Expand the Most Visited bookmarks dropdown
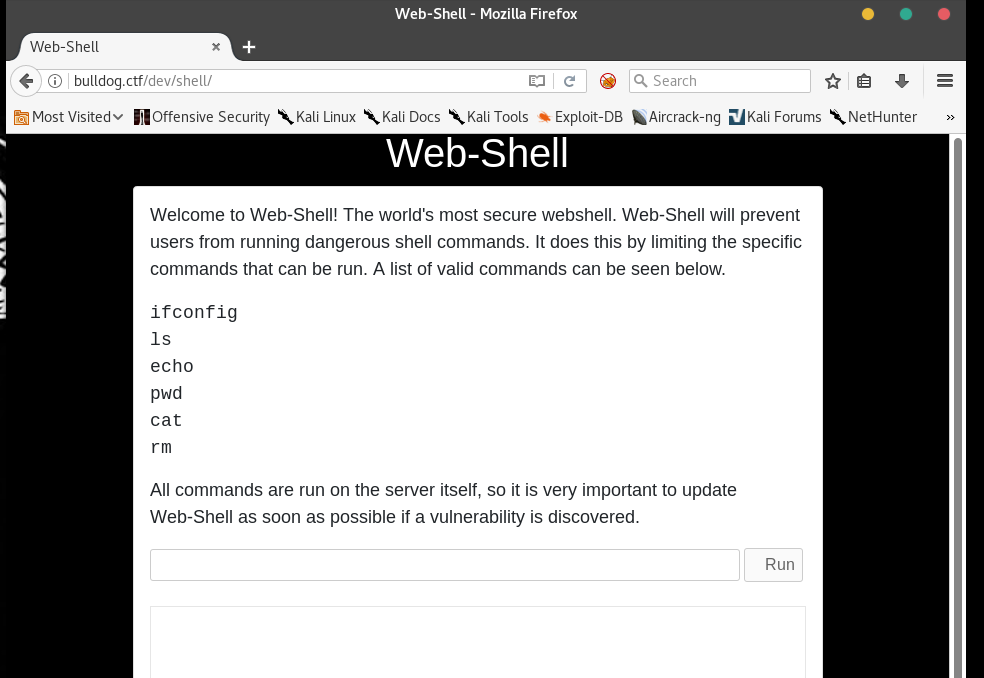 tap(68, 117)
